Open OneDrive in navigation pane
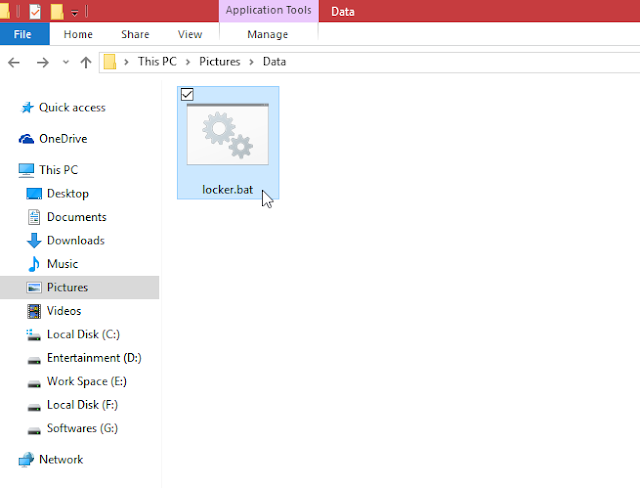 (63, 139)
